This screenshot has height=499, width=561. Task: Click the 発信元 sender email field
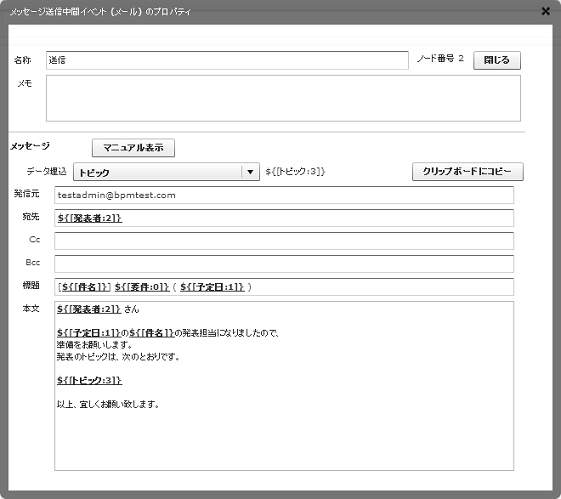click(284, 195)
